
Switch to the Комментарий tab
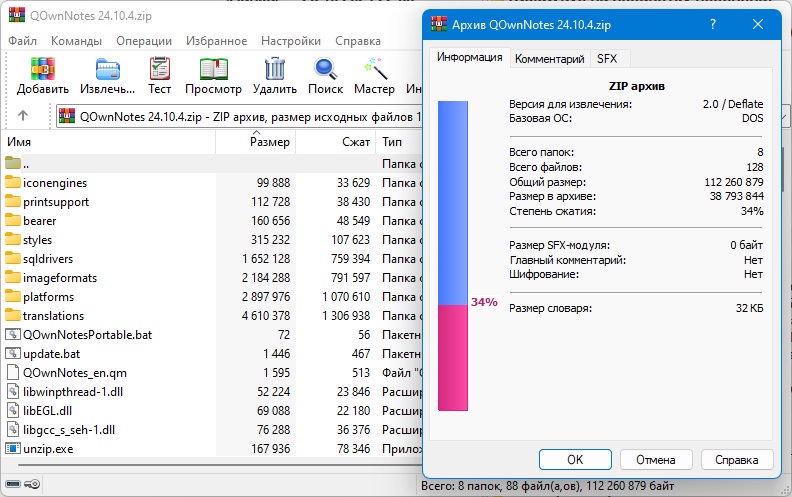tap(550, 59)
